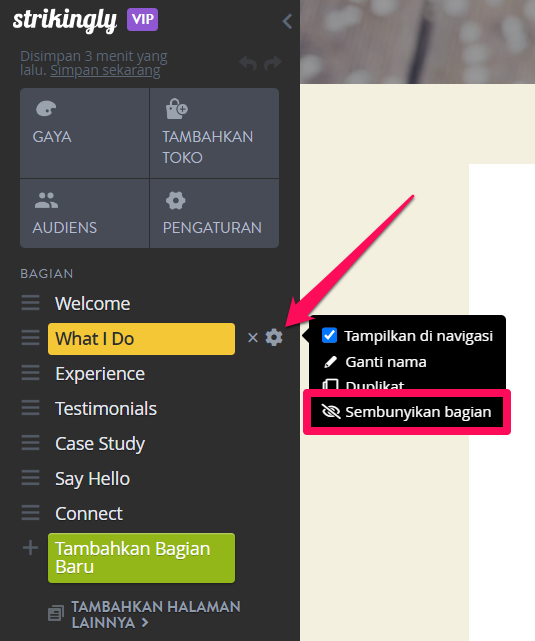Click the VIP badge
The width and height of the screenshot is (535, 641).
(x=143, y=19)
